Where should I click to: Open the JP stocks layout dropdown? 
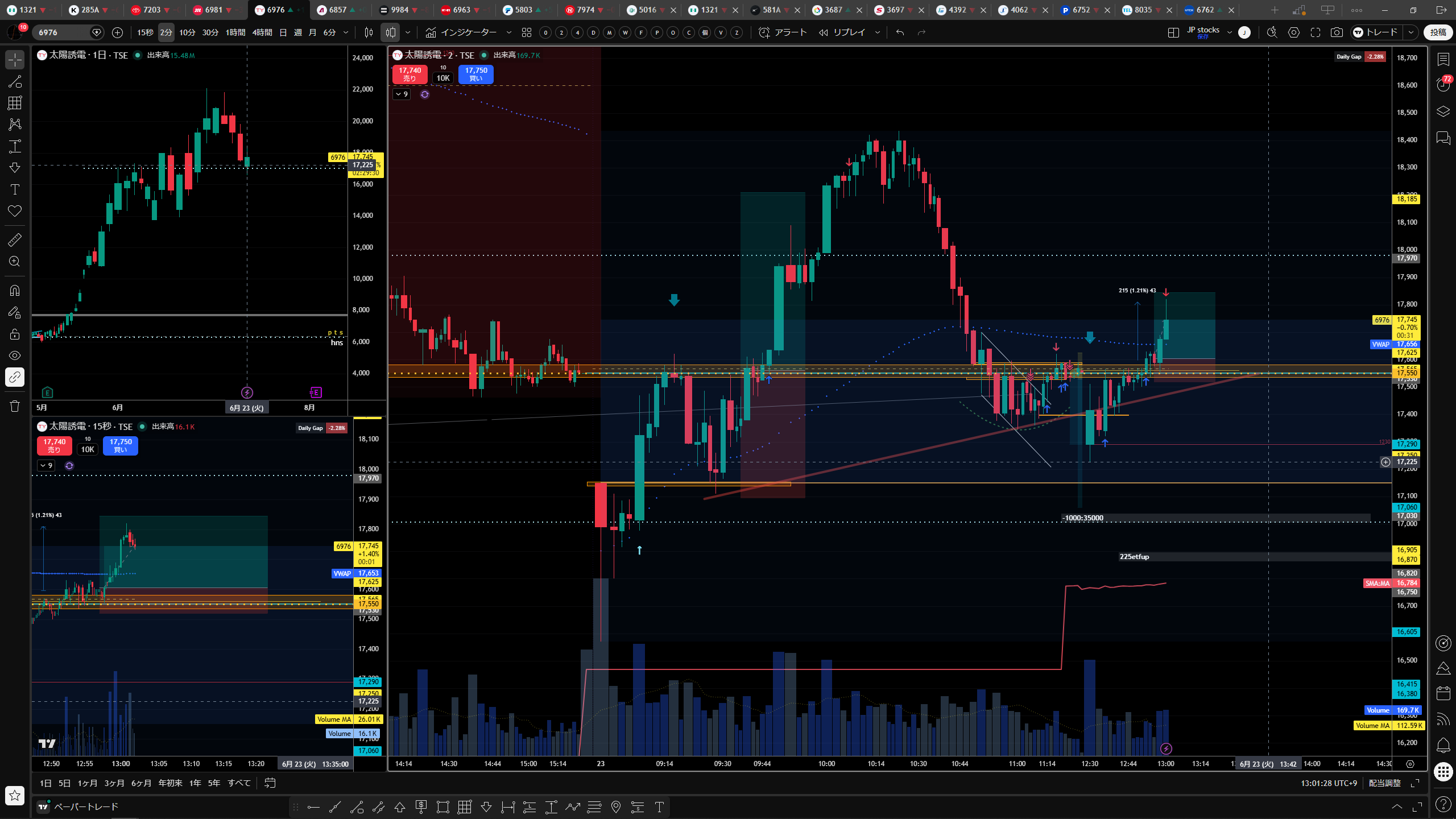(x=1229, y=32)
